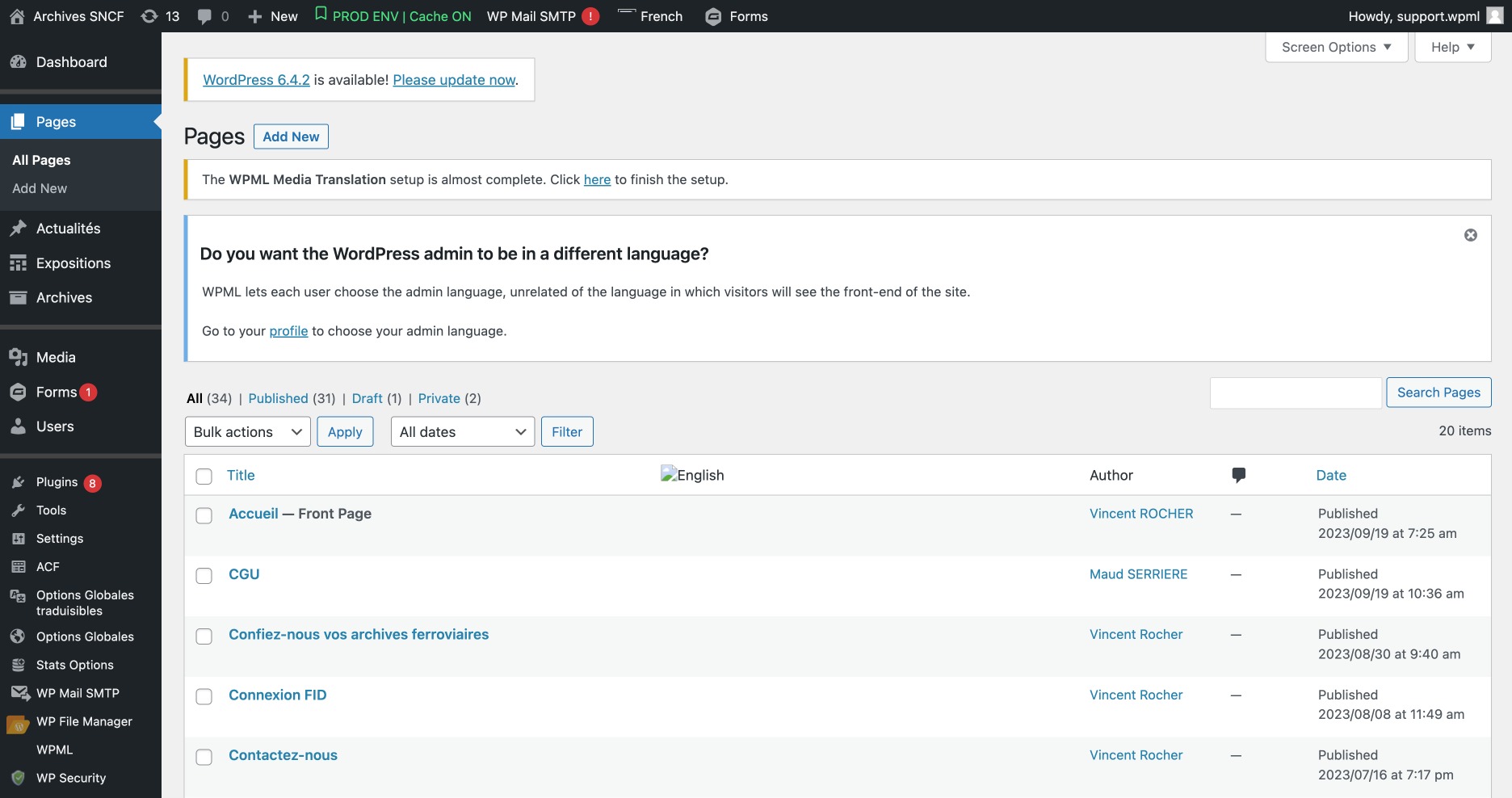Dismiss the admin language notice
The image size is (1512, 798).
pos(1471,235)
